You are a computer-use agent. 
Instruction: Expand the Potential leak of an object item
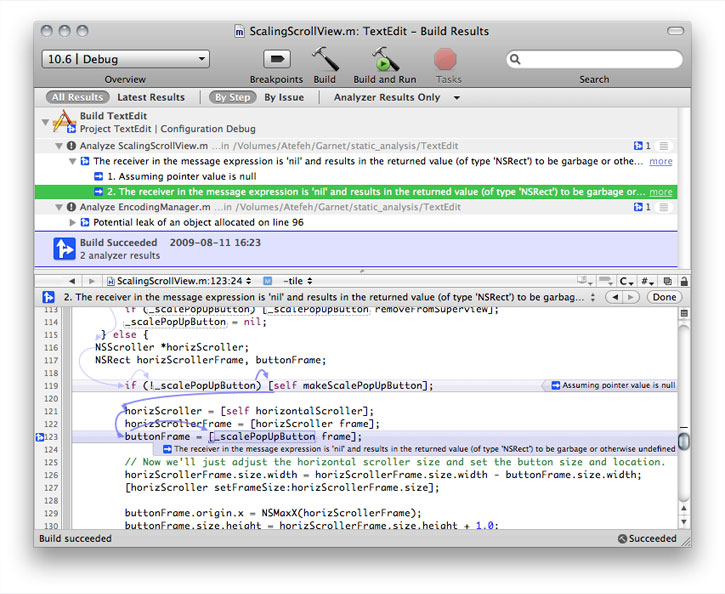pos(72,222)
